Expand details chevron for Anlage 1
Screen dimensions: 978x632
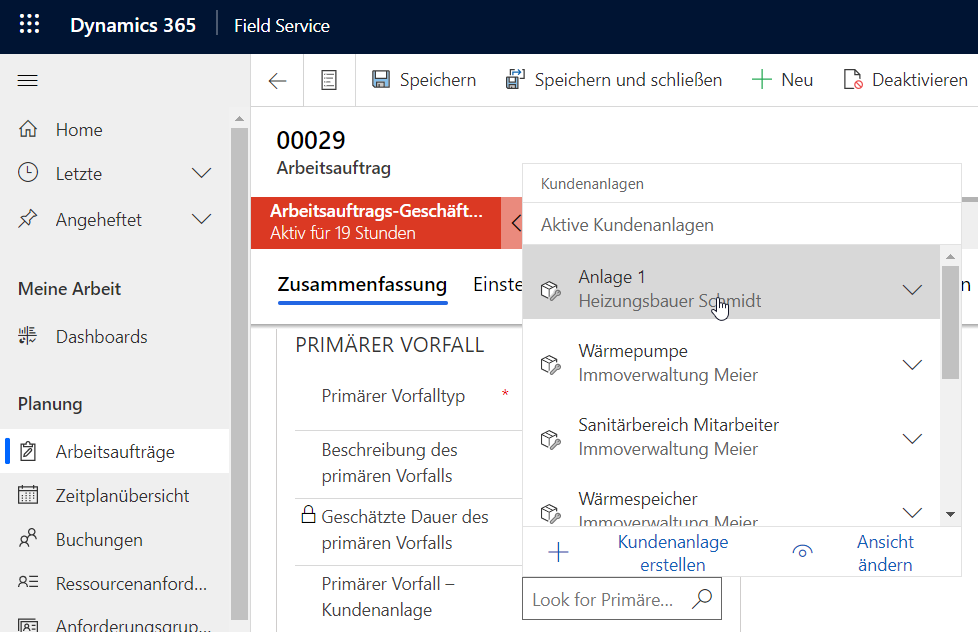point(912,289)
